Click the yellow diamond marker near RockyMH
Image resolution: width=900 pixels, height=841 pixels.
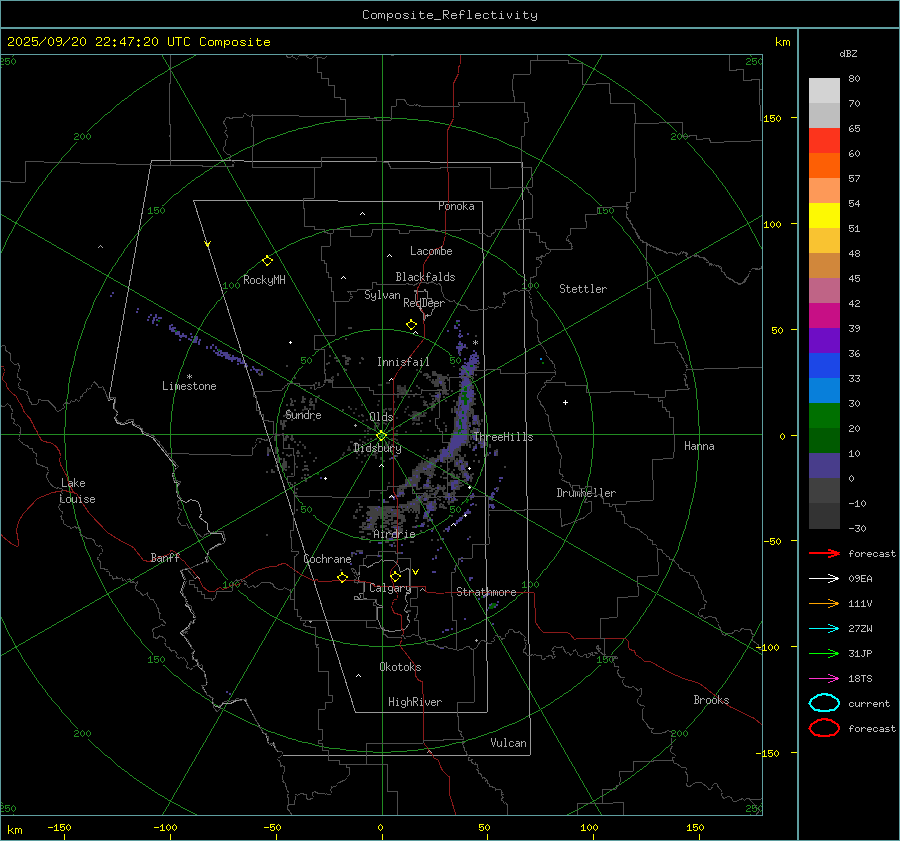(x=267, y=260)
